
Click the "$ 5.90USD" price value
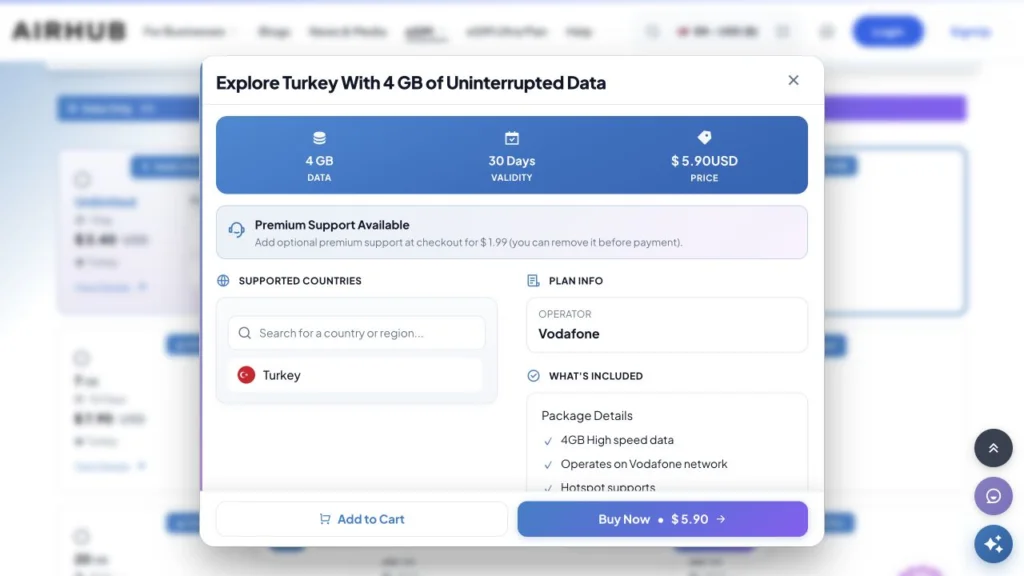[x=705, y=161]
